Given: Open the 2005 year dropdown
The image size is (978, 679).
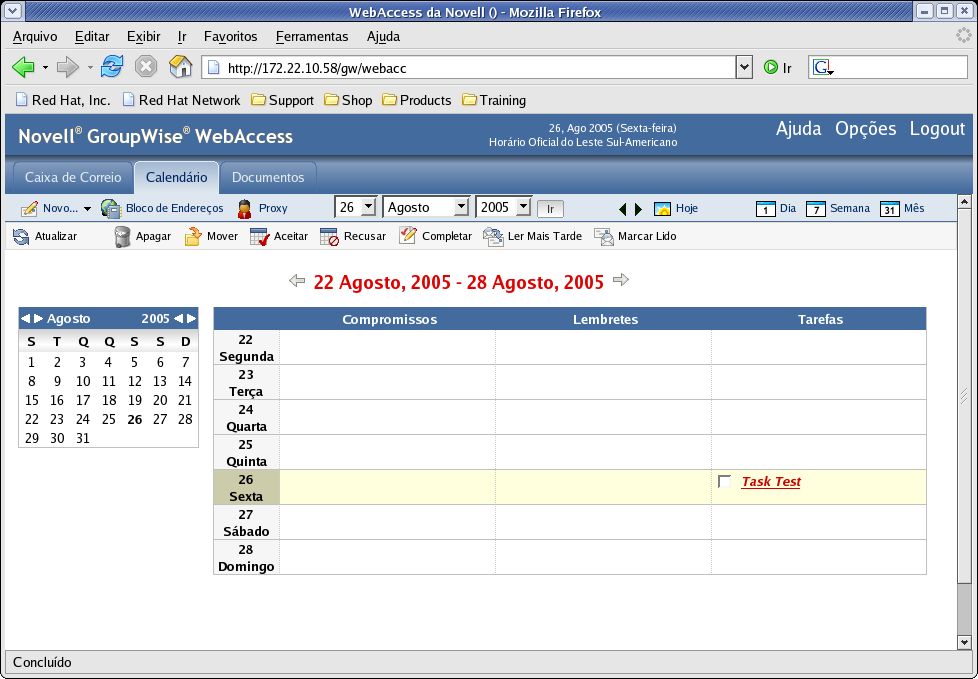Looking at the screenshot, I should (x=523, y=206).
